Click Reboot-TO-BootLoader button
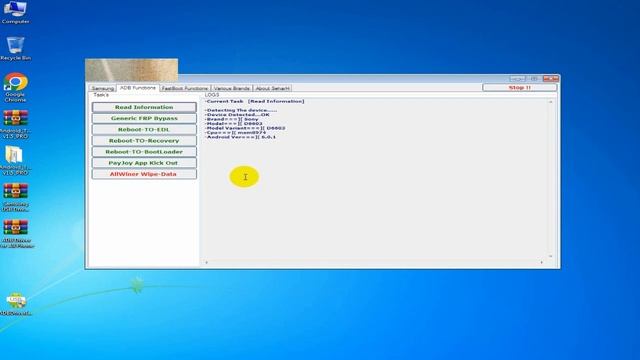The width and height of the screenshot is (640, 360). [x=144, y=152]
